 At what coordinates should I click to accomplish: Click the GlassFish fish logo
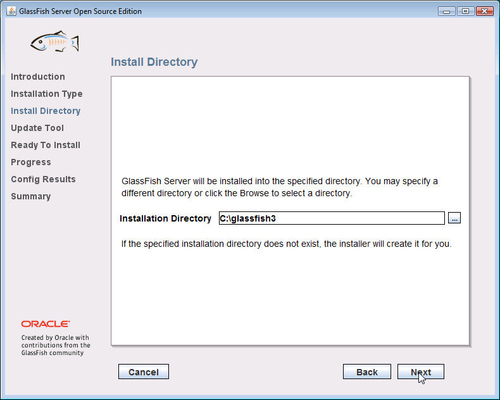[55, 41]
